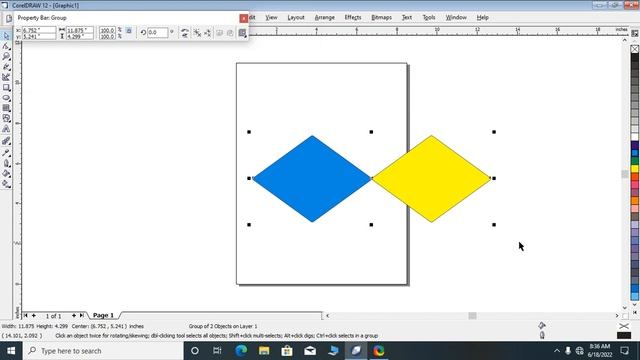Select the Pick tool in toolbox
640x360 pixels.
point(6,36)
